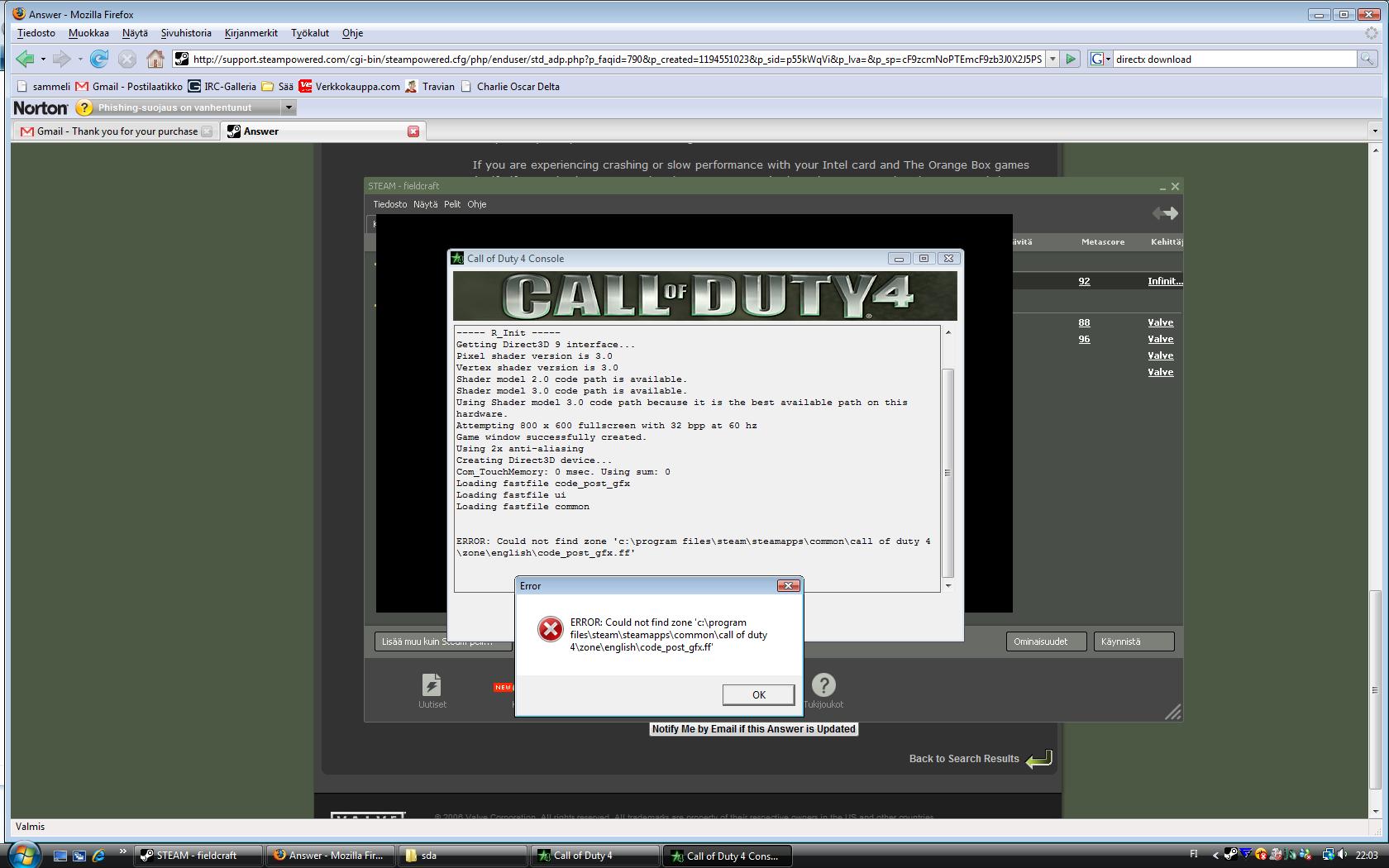The width and height of the screenshot is (1389, 868).
Task: Open the Kirjanmerkit menu
Action: coord(251,33)
